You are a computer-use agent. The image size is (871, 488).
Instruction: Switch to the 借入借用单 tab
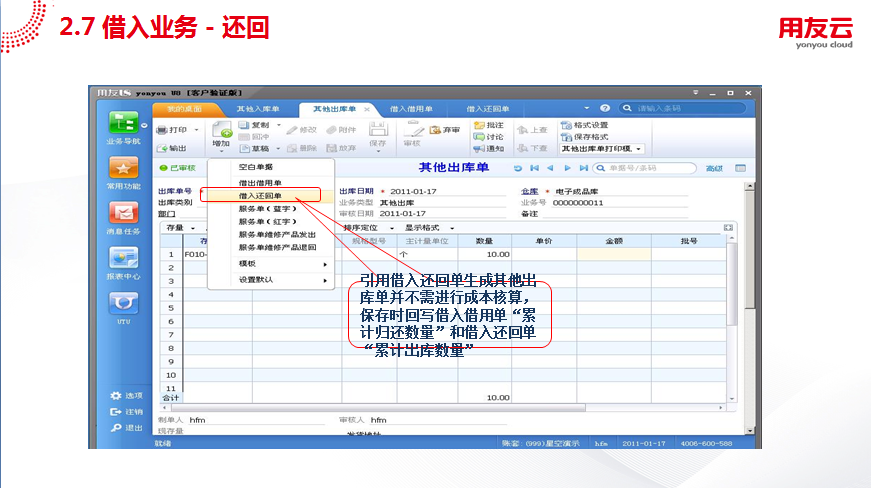point(411,109)
